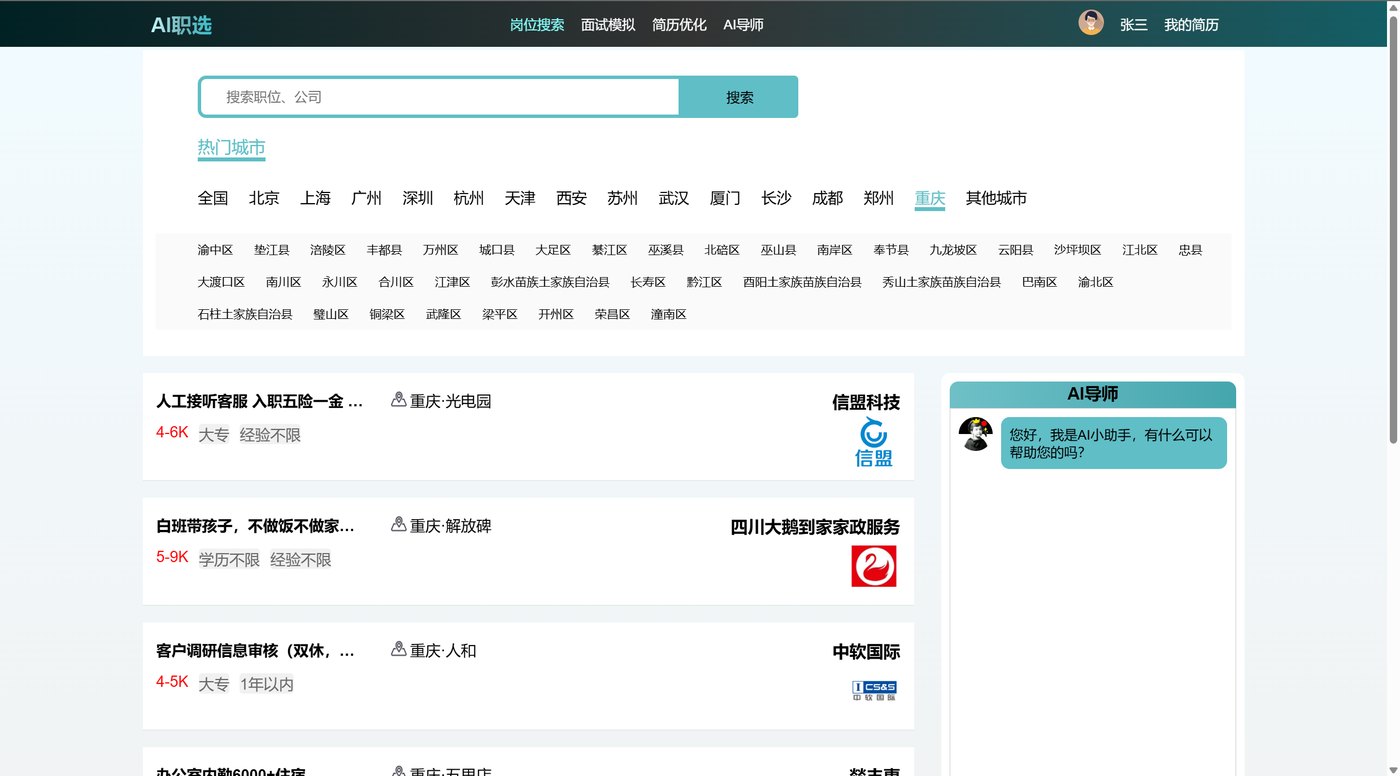This screenshot has height=776, width=1400.
Task: Open the 面试模拟 navigation tab
Action: 608,25
